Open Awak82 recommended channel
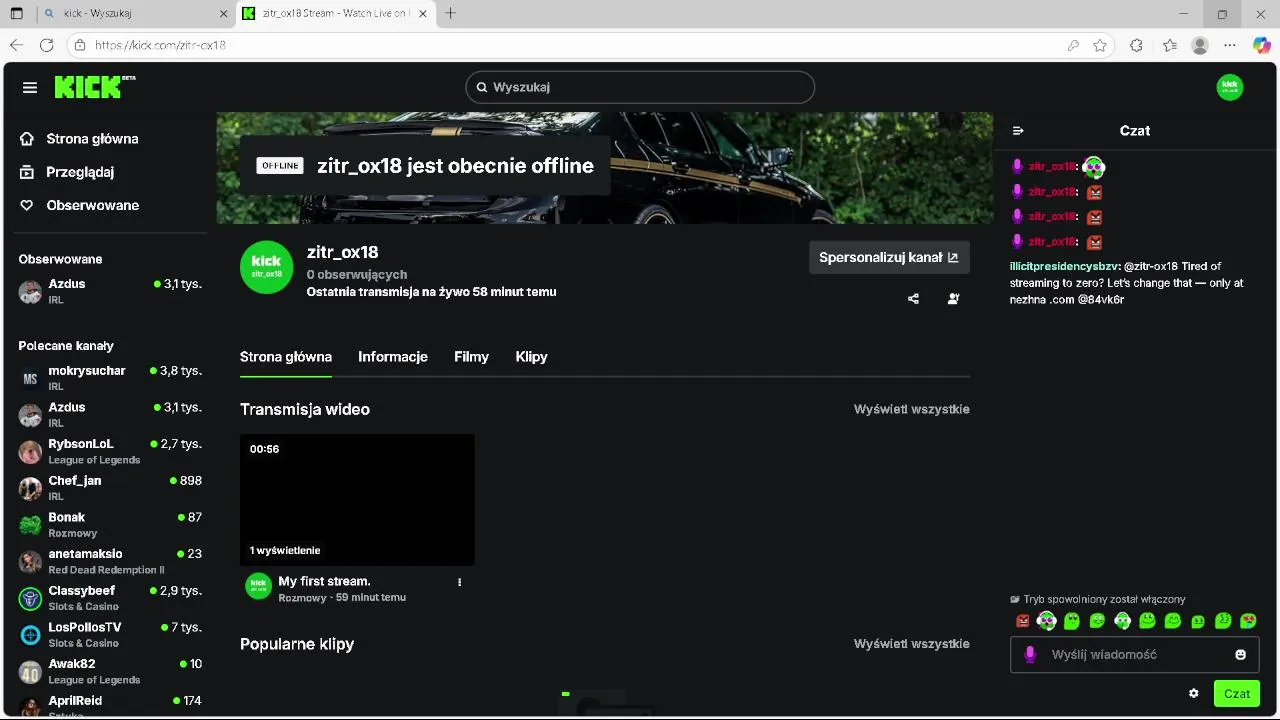Viewport: 1280px width, 720px height. [110, 671]
